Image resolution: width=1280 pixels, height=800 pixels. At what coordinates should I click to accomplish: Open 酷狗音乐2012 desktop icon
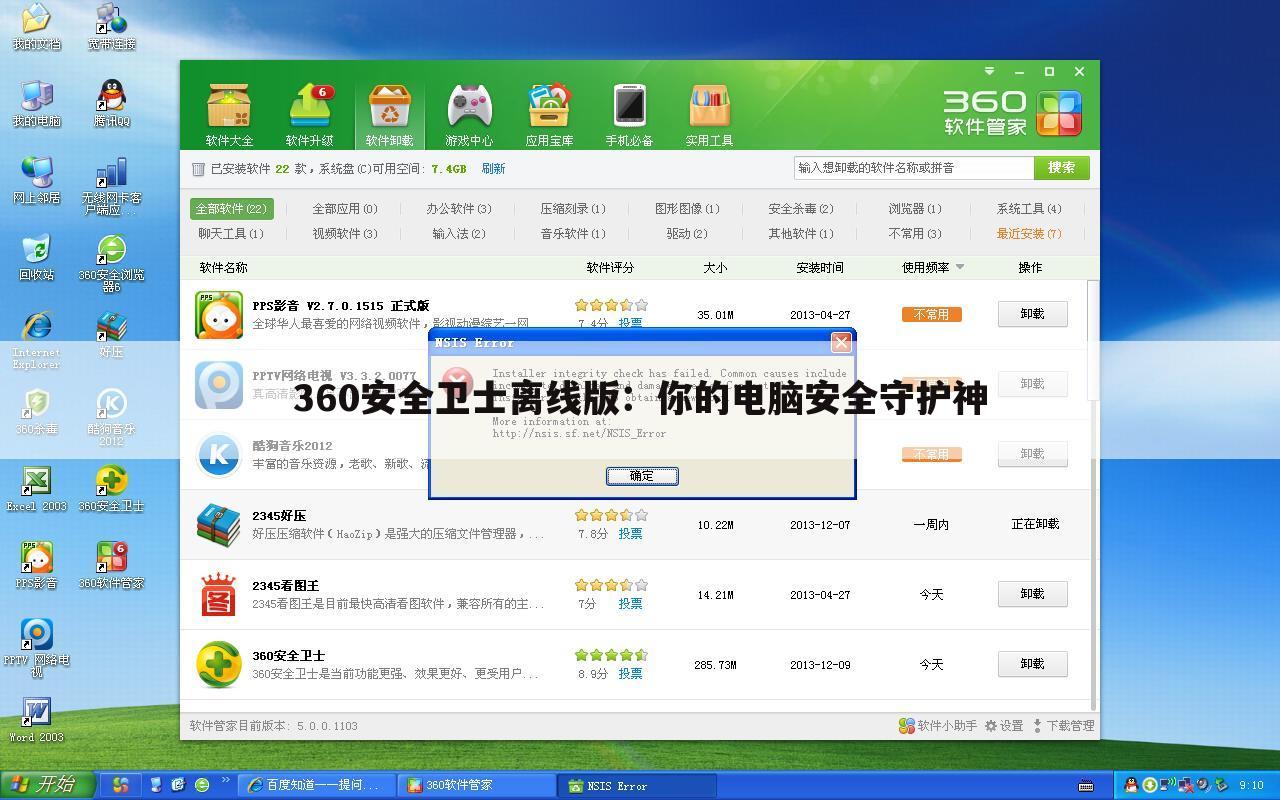click(112, 418)
